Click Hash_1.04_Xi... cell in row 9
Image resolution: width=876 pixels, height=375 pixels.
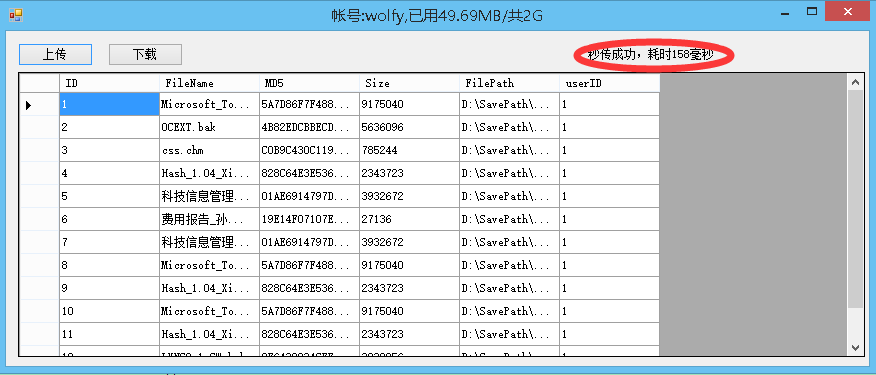point(210,288)
